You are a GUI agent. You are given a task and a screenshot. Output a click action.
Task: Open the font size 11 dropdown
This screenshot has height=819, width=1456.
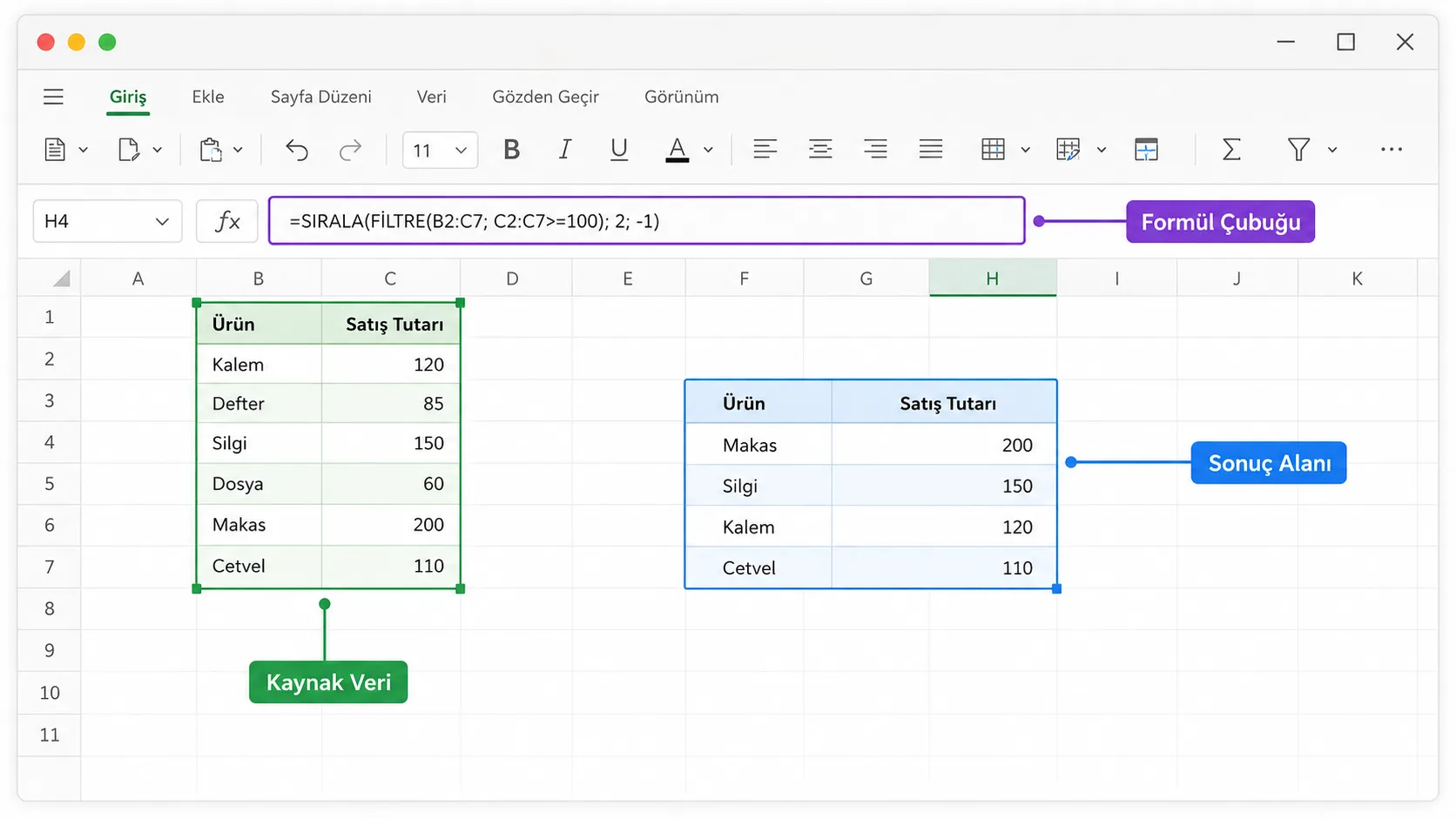coord(440,151)
